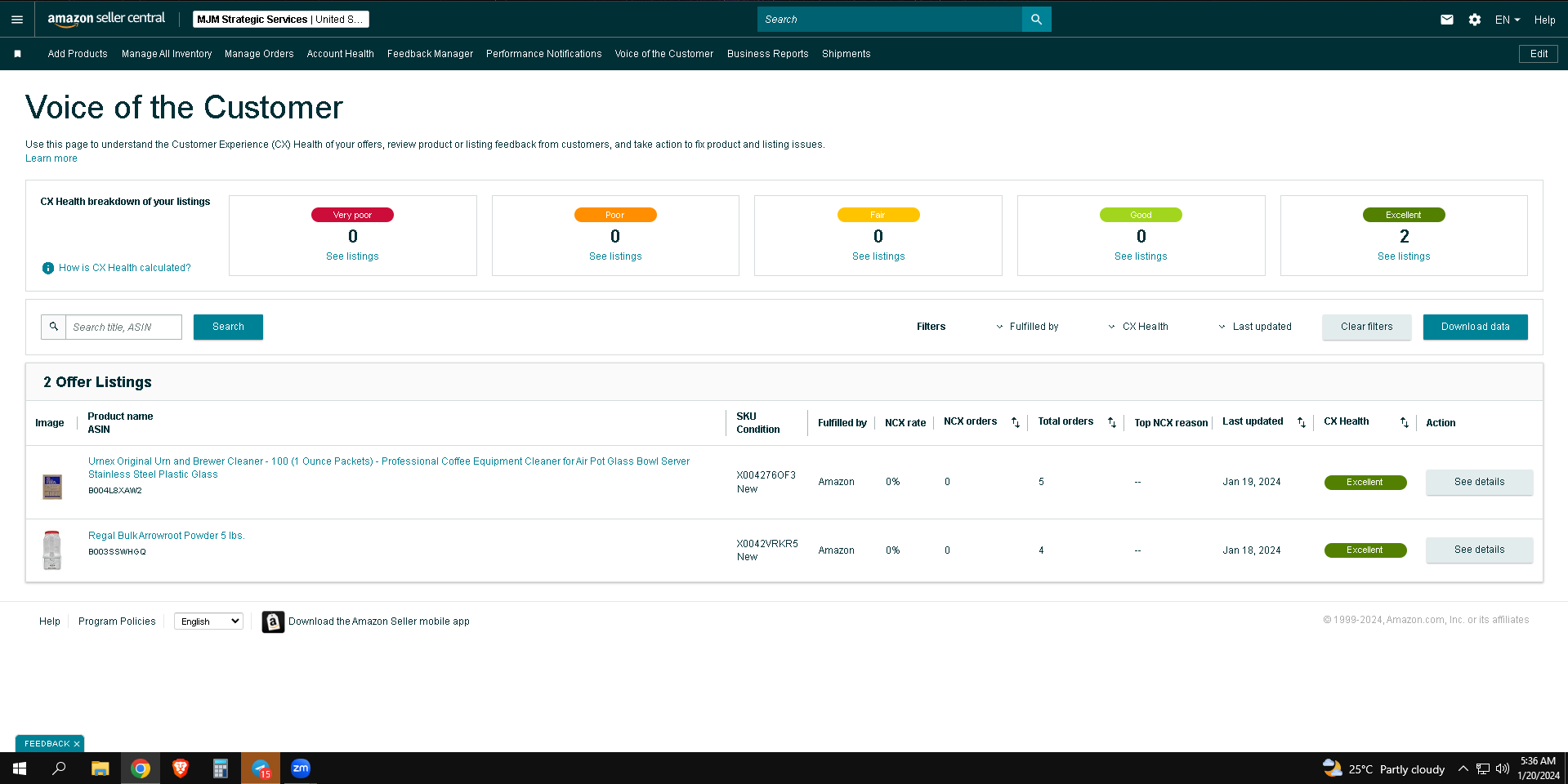Open Feedback Manager
1568x784 pixels.
click(431, 54)
